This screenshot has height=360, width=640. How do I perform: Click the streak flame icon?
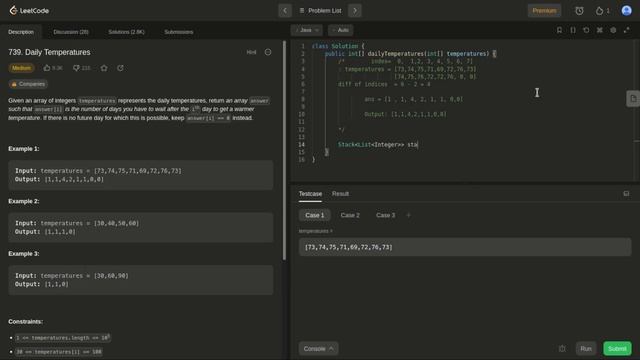[x=599, y=11]
